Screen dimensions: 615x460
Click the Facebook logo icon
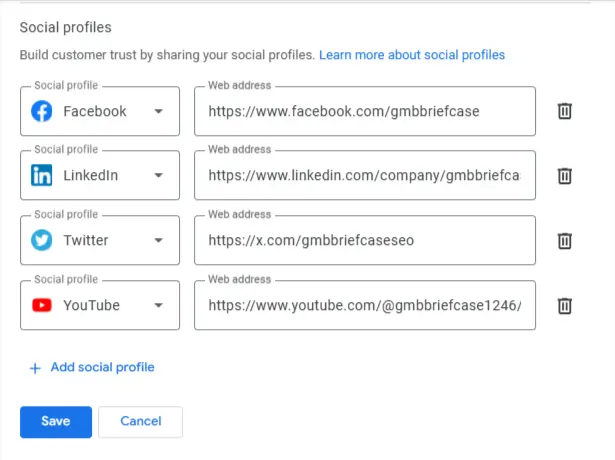[42, 111]
